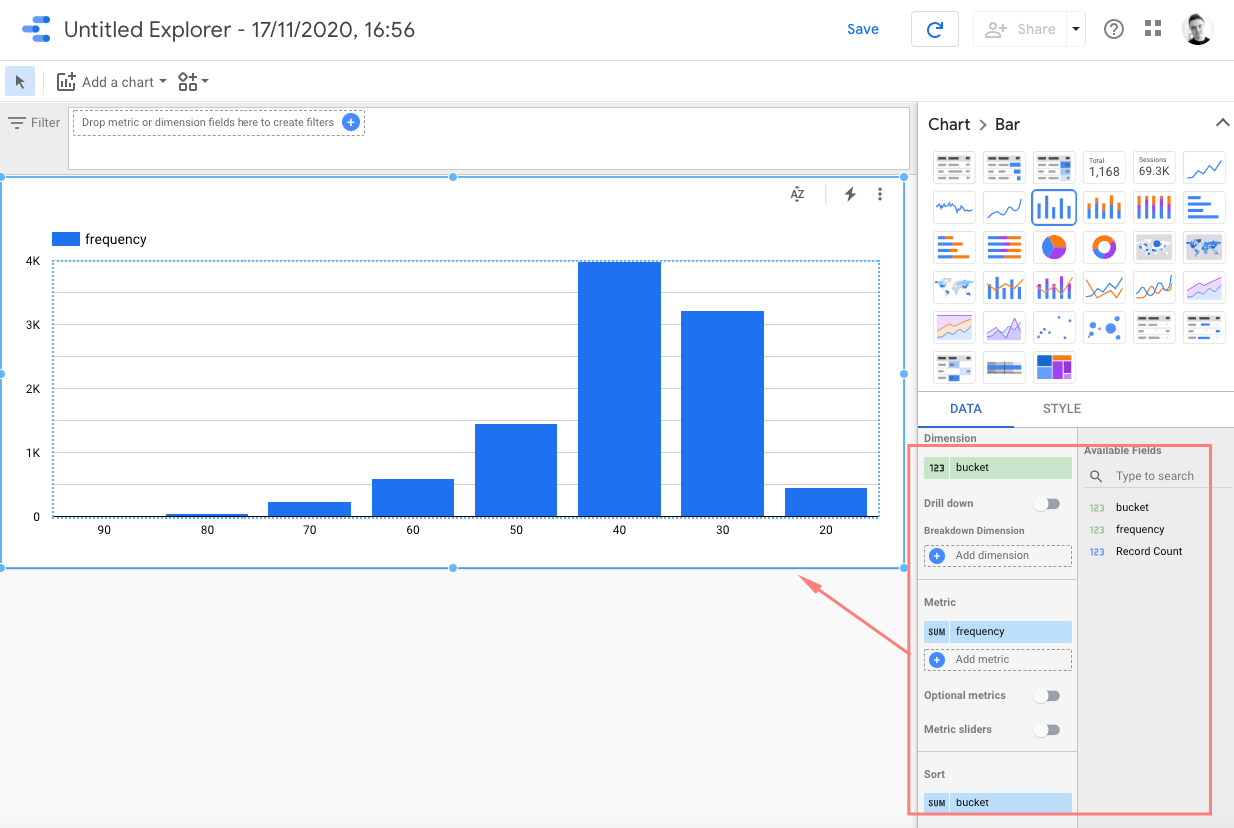Click Add metric
1234x828 pixels.
998,660
